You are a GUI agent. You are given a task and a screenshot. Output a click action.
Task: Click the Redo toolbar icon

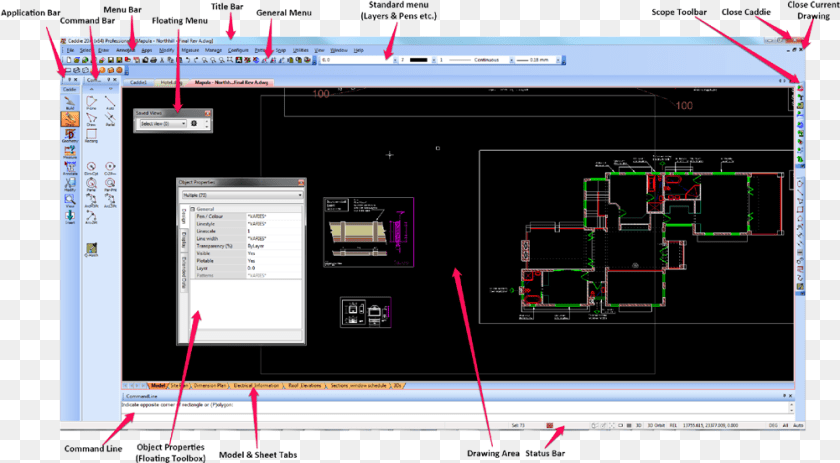coord(196,60)
